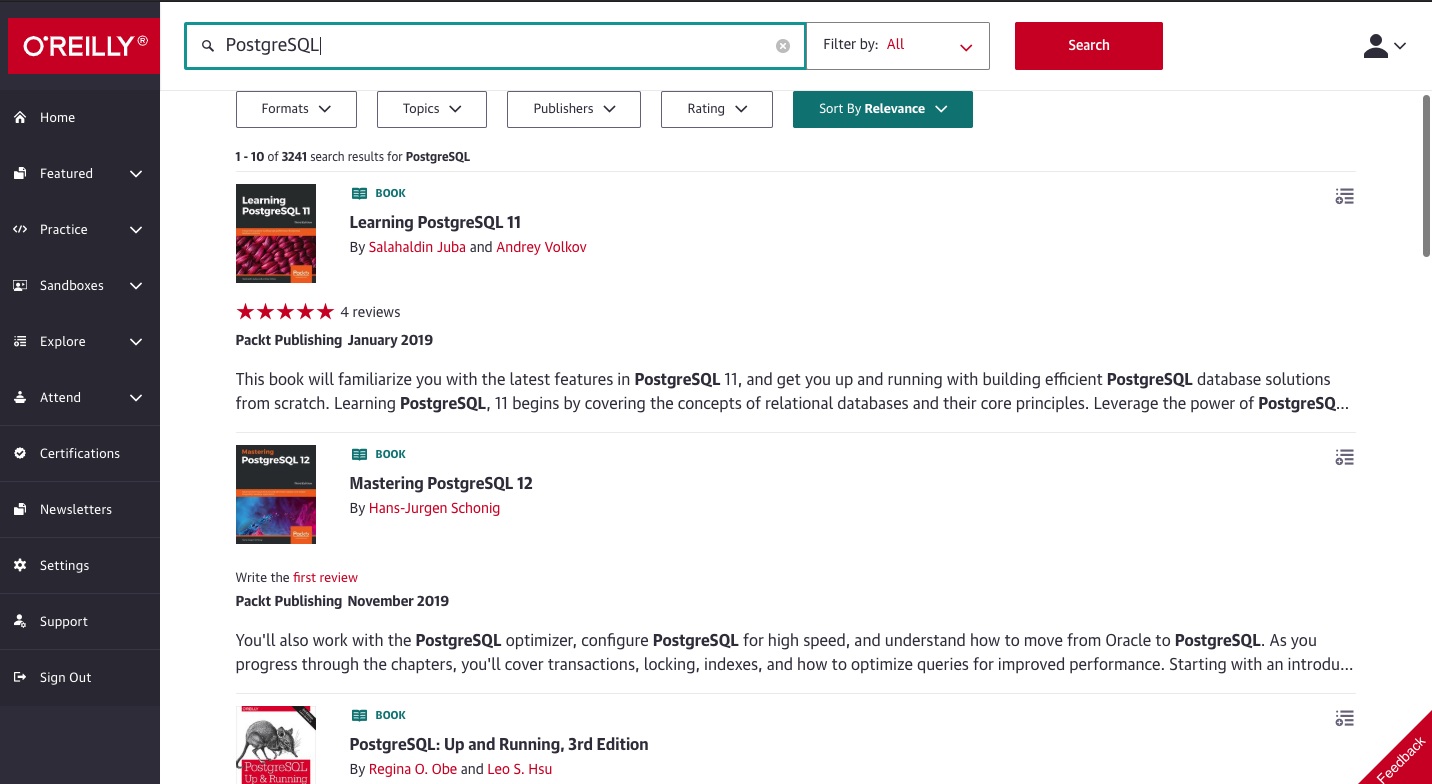Click the five-star rating for Learning PostgreSQL 11
1432x784 pixels.
(x=285, y=312)
